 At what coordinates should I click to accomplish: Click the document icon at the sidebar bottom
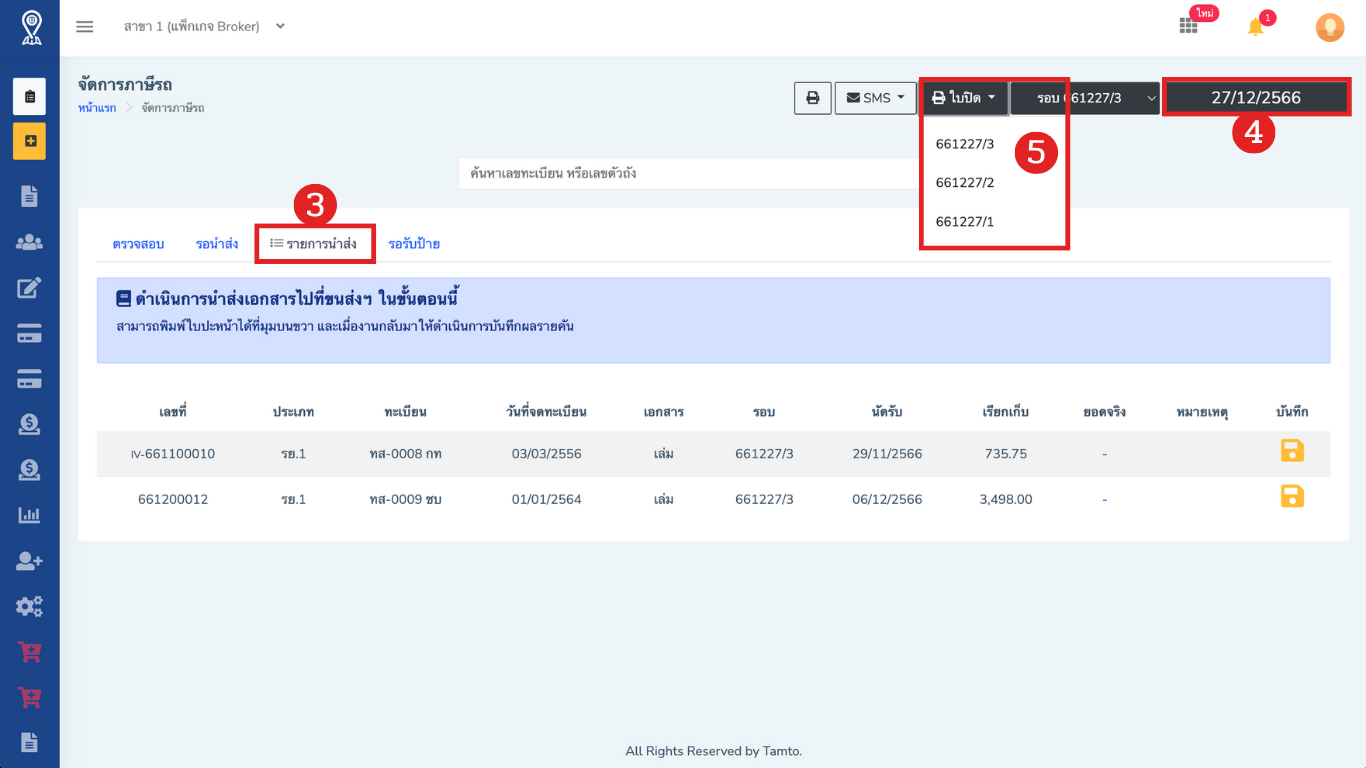pyautogui.click(x=30, y=742)
